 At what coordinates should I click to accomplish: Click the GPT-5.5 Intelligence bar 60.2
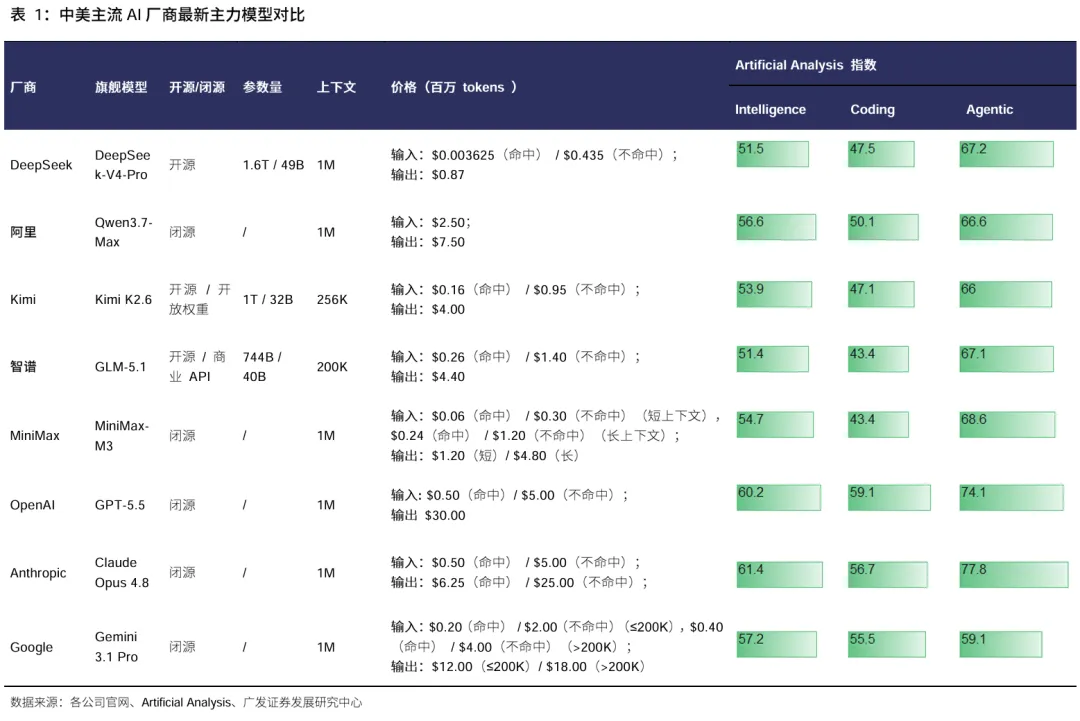tap(778, 497)
